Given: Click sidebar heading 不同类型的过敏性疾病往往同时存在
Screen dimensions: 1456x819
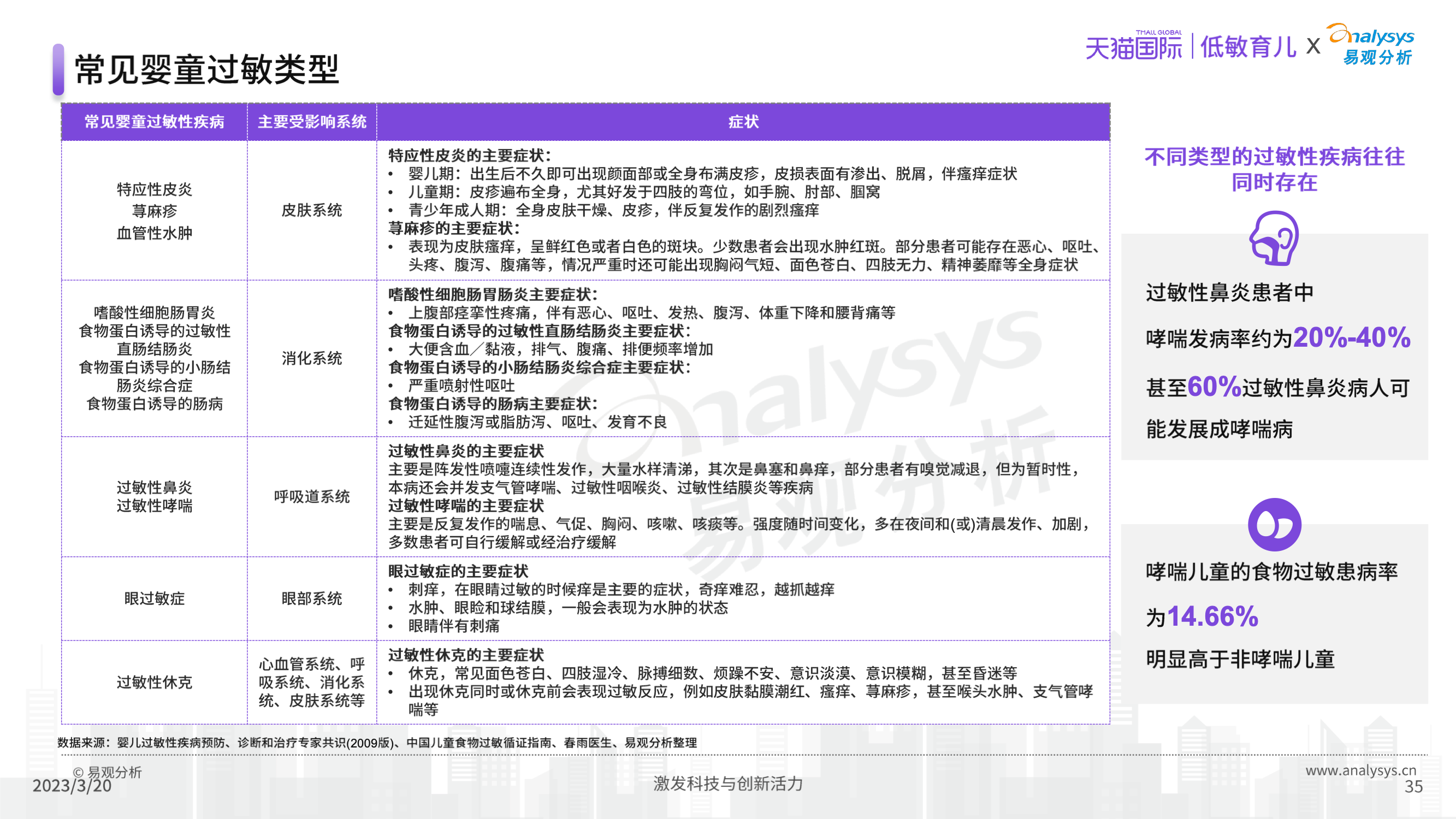Looking at the screenshot, I should click(x=1274, y=169).
